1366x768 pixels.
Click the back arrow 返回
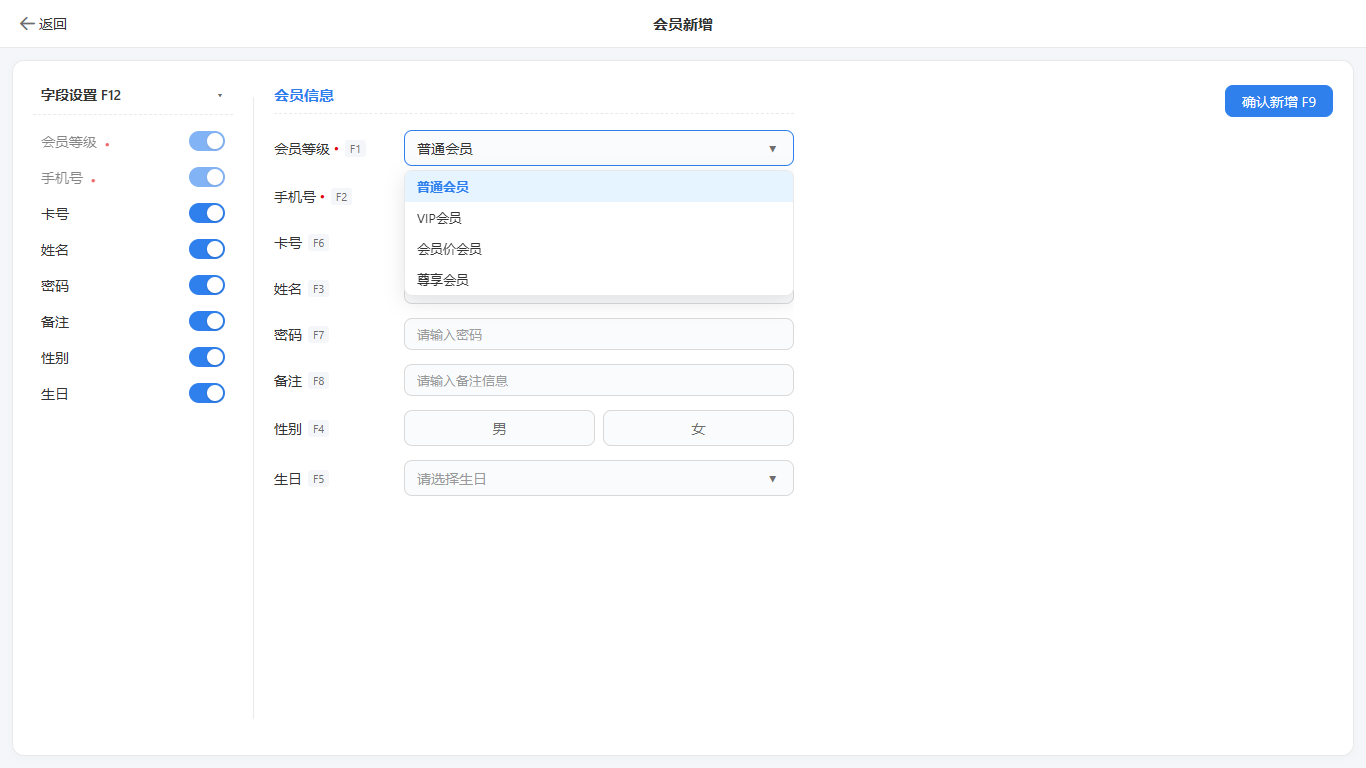tap(43, 24)
